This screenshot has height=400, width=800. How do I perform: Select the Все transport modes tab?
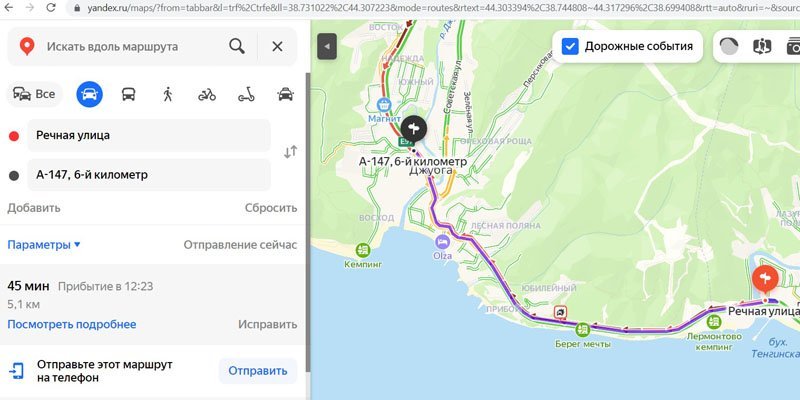(x=34, y=94)
